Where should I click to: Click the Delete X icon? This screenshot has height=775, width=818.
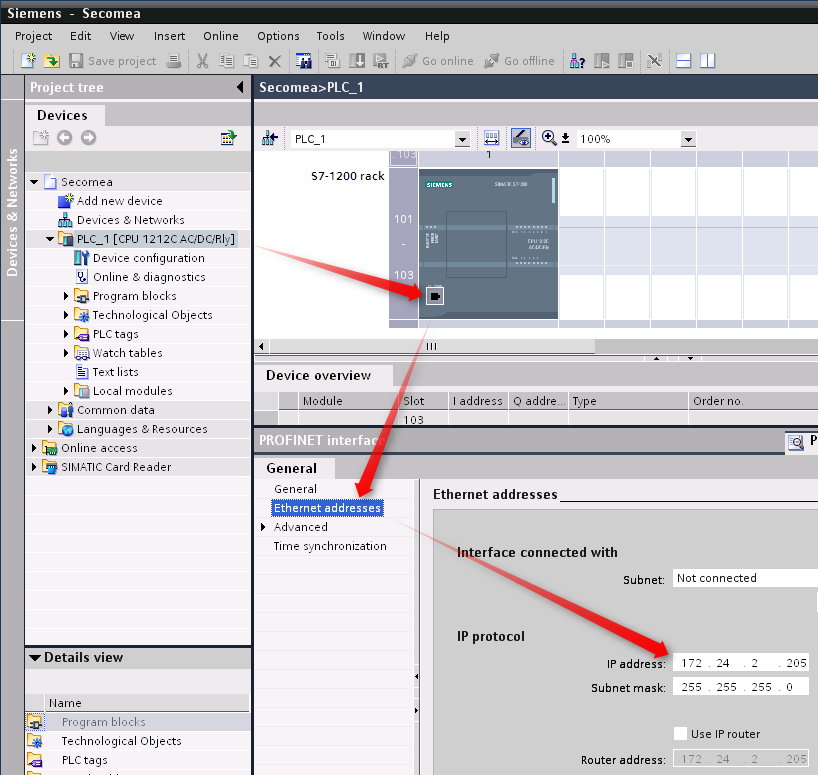(275, 61)
